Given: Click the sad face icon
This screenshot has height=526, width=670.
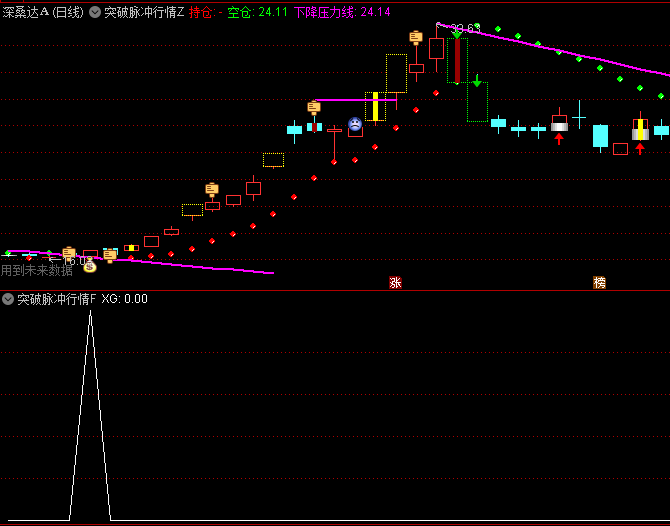Looking at the screenshot, I should pyautogui.click(x=355, y=124).
